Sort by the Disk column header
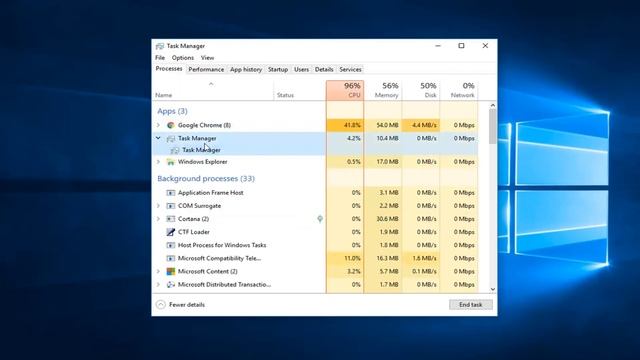This screenshot has width=640, height=360. tap(421, 90)
